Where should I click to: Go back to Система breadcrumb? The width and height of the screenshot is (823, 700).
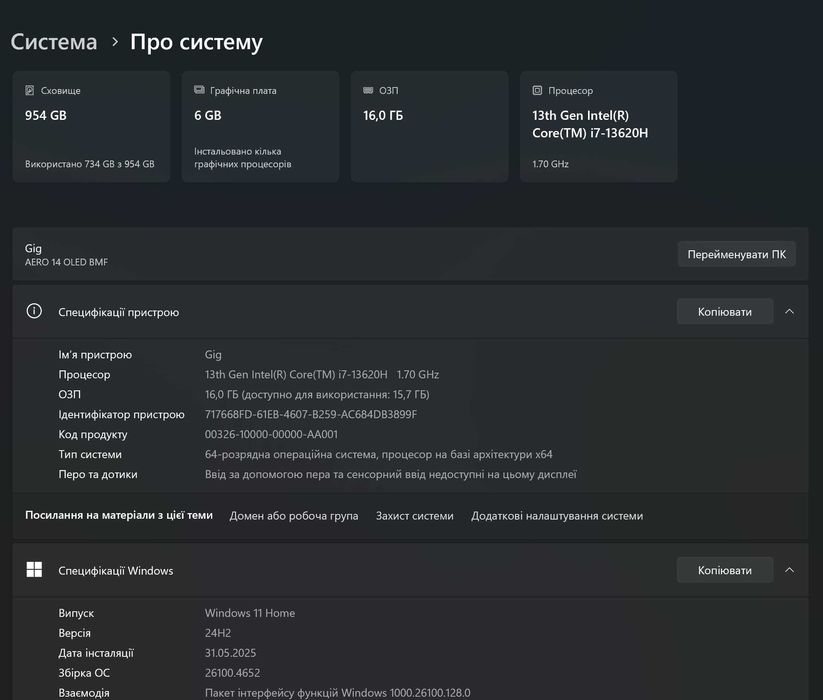pyautogui.click(x=54, y=42)
